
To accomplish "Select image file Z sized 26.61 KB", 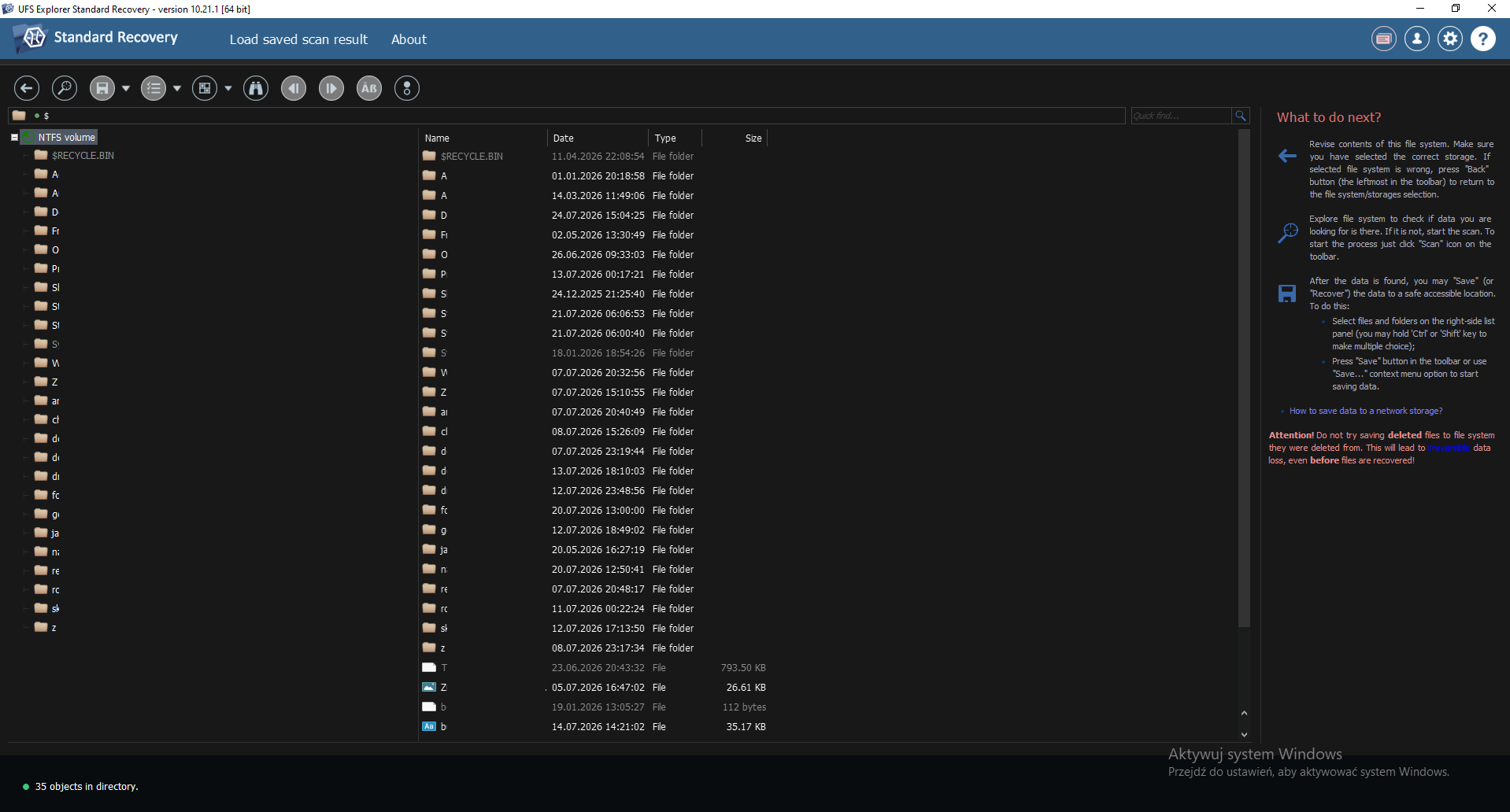I will tap(594, 688).
